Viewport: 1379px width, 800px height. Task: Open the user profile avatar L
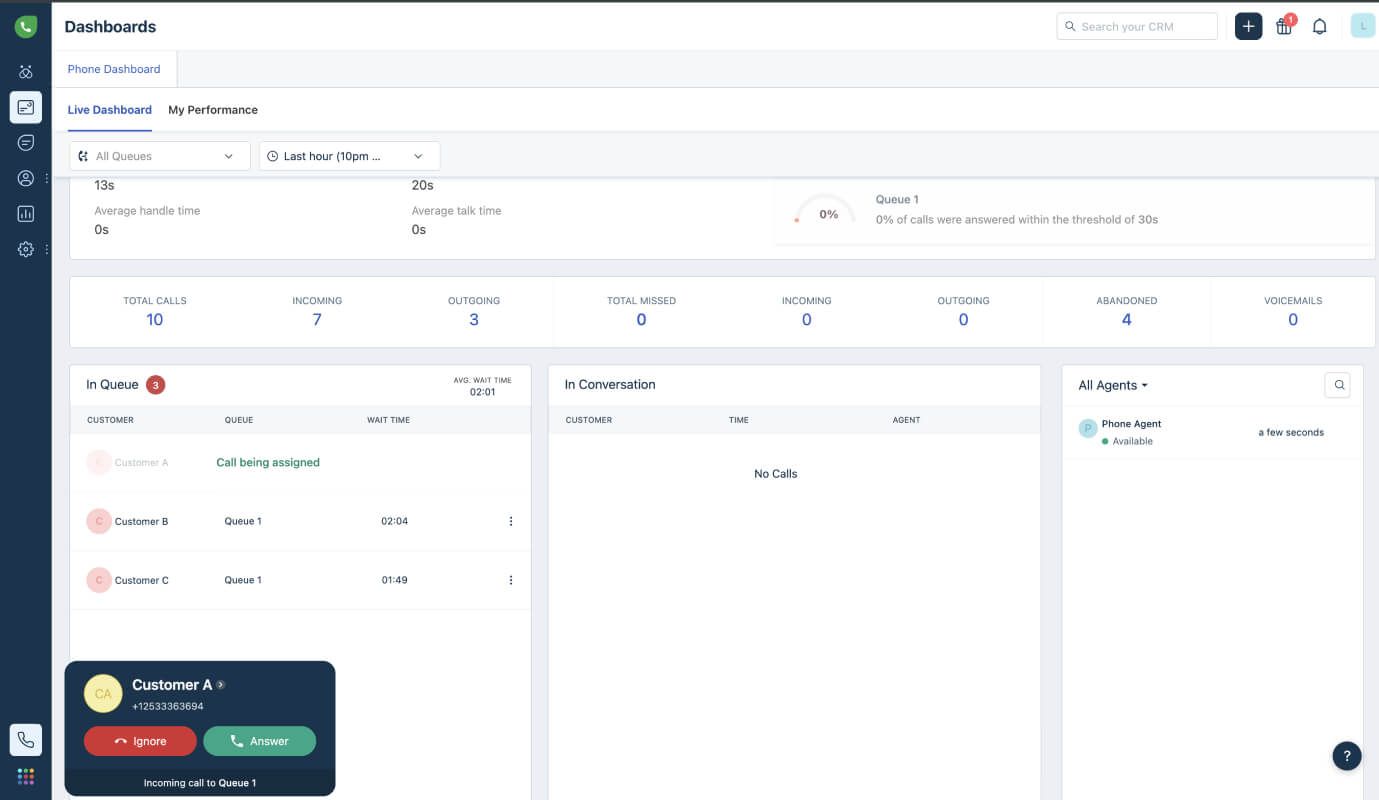[1363, 26]
